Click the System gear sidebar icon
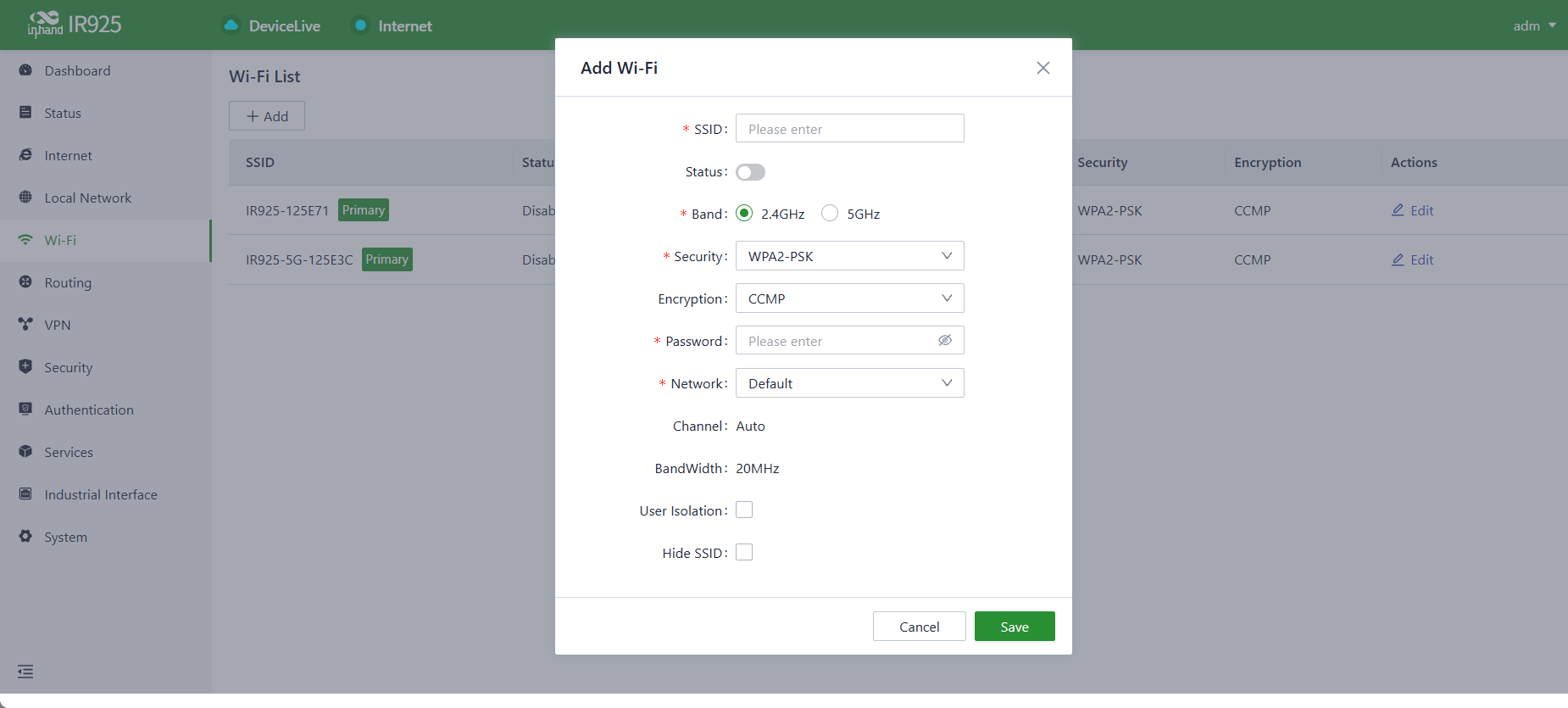Image resolution: width=1568 pixels, height=708 pixels. (25, 537)
